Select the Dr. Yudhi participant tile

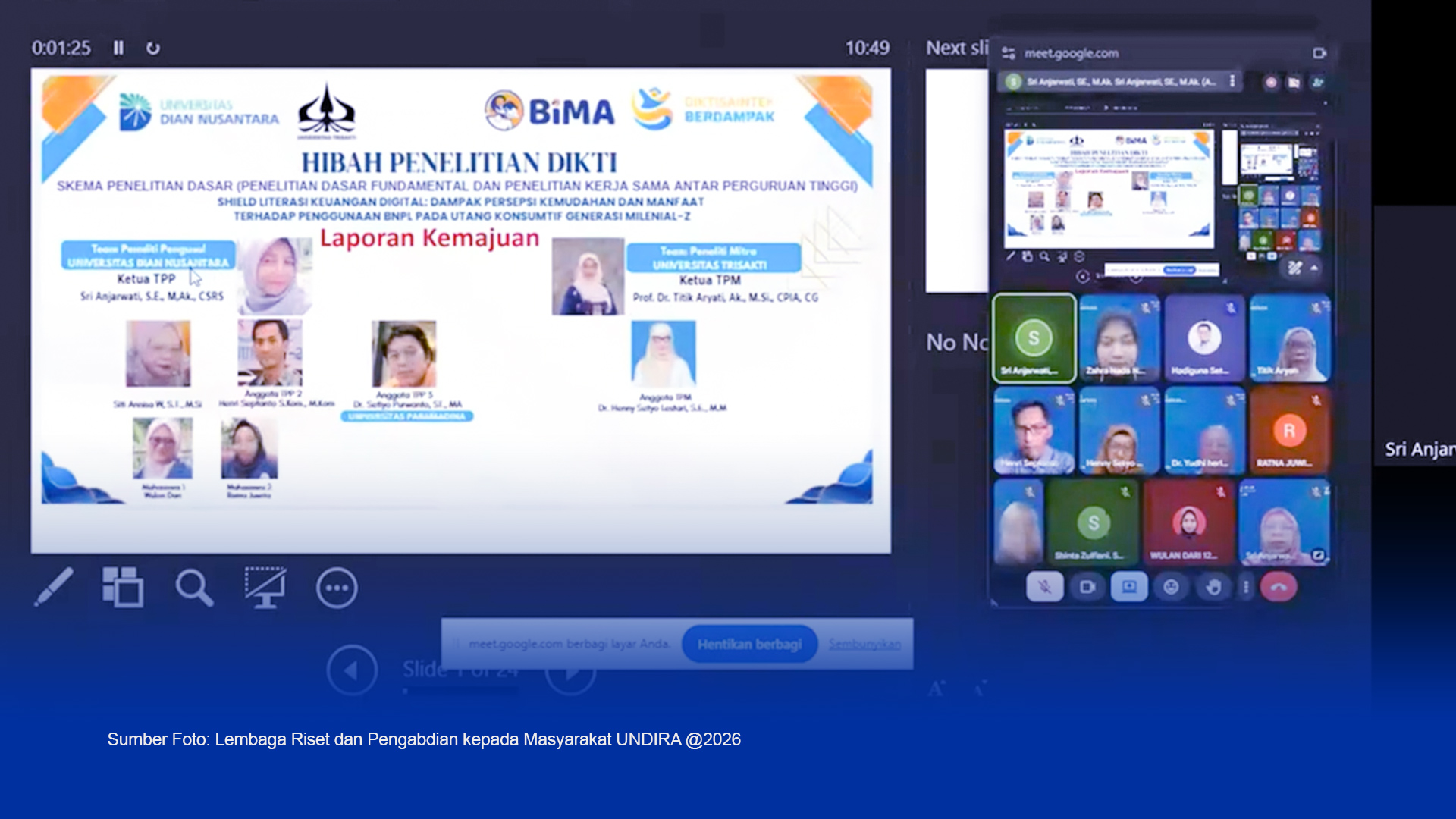point(1204,431)
